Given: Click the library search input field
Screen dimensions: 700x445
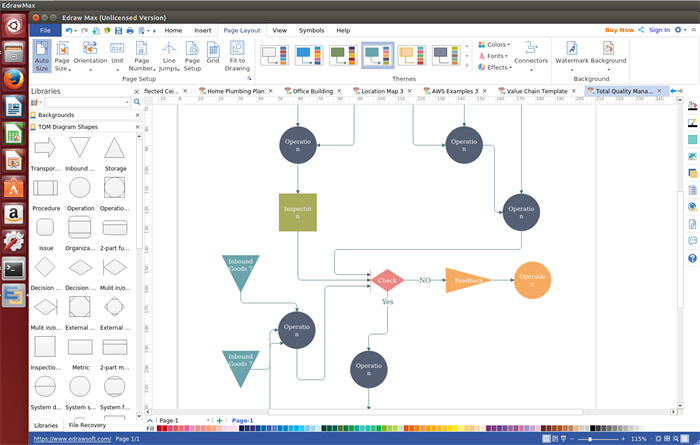Looking at the screenshot, I should pos(87,102).
